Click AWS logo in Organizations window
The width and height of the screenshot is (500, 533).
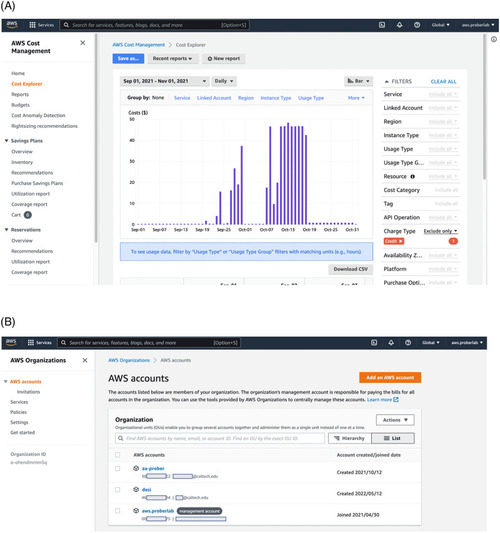(x=11, y=342)
